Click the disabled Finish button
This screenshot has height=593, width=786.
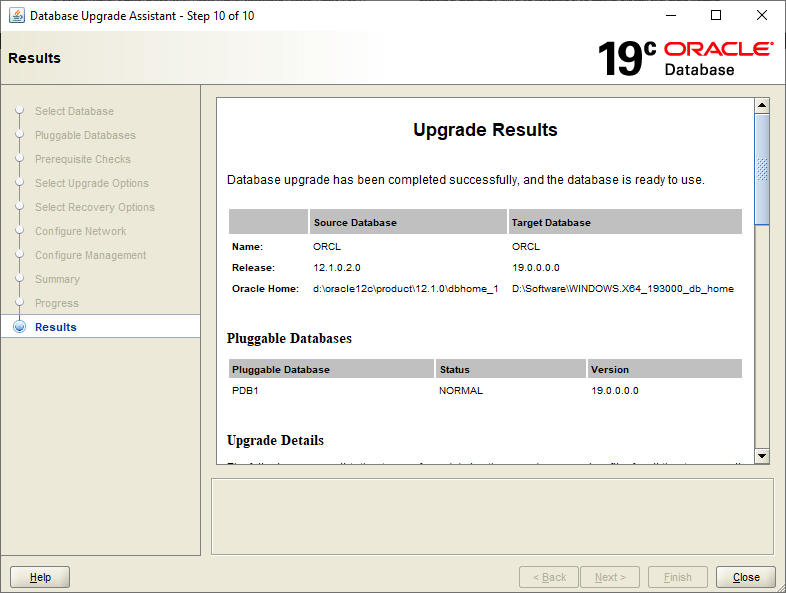click(x=678, y=577)
